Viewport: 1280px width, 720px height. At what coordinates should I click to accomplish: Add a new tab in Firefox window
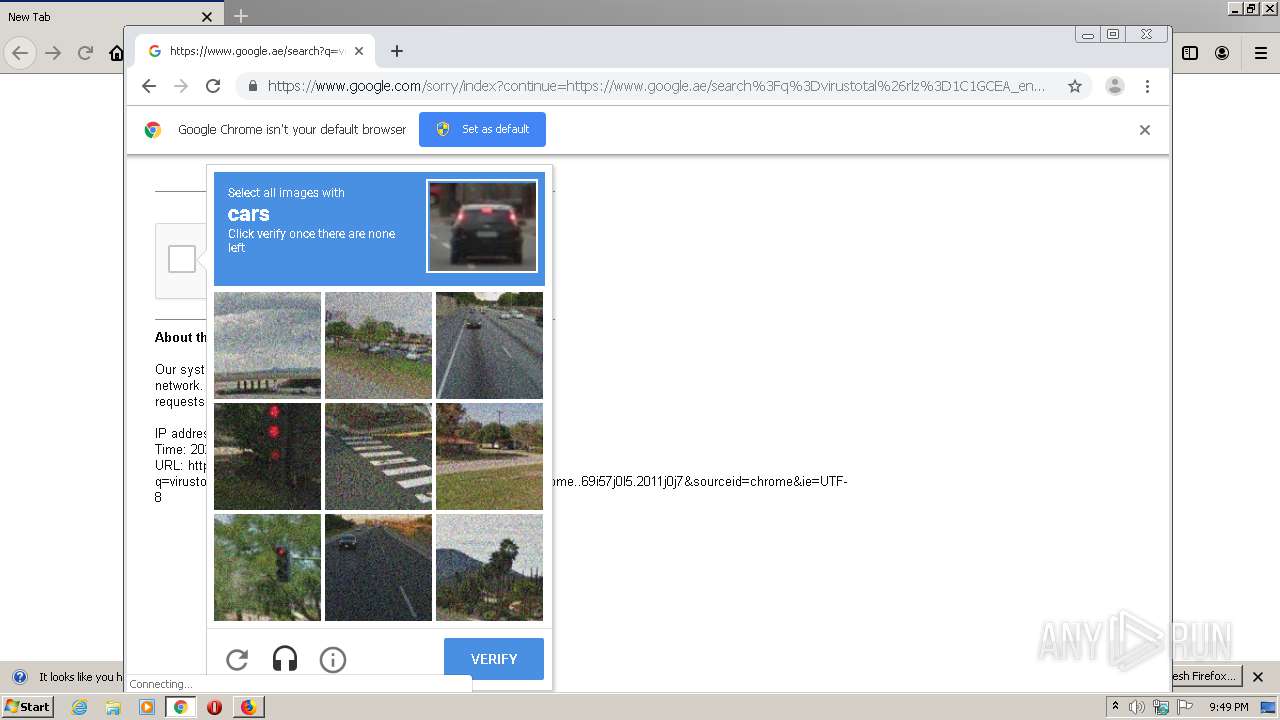(x=241, y=16)
